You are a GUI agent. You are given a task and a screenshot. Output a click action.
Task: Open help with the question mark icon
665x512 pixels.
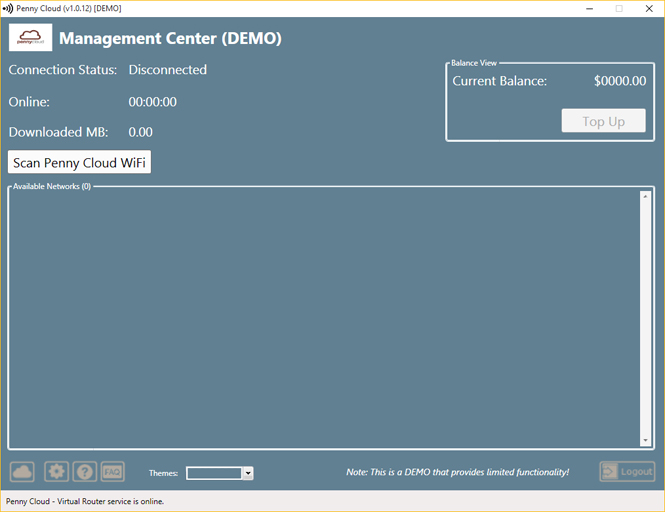click(x=85, y=472)
